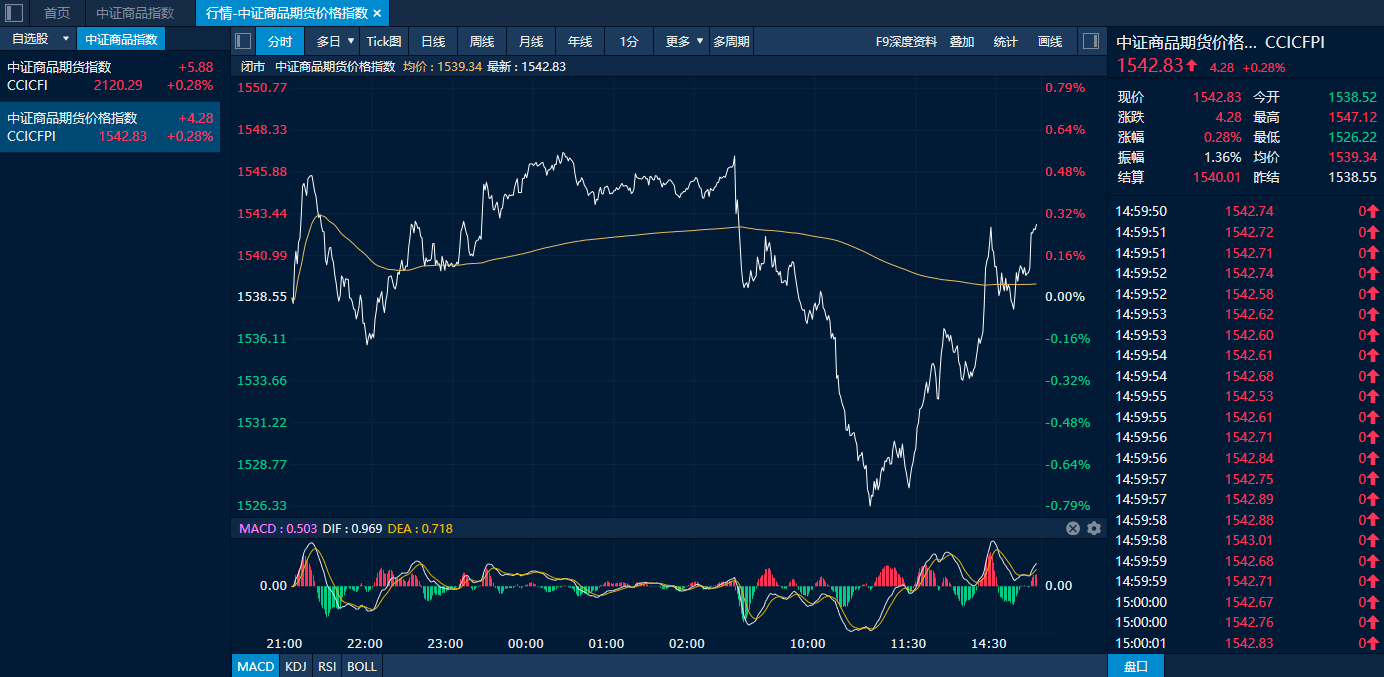Switch to the 首页 tab
Screen dimensions: 1384x677
57,13
